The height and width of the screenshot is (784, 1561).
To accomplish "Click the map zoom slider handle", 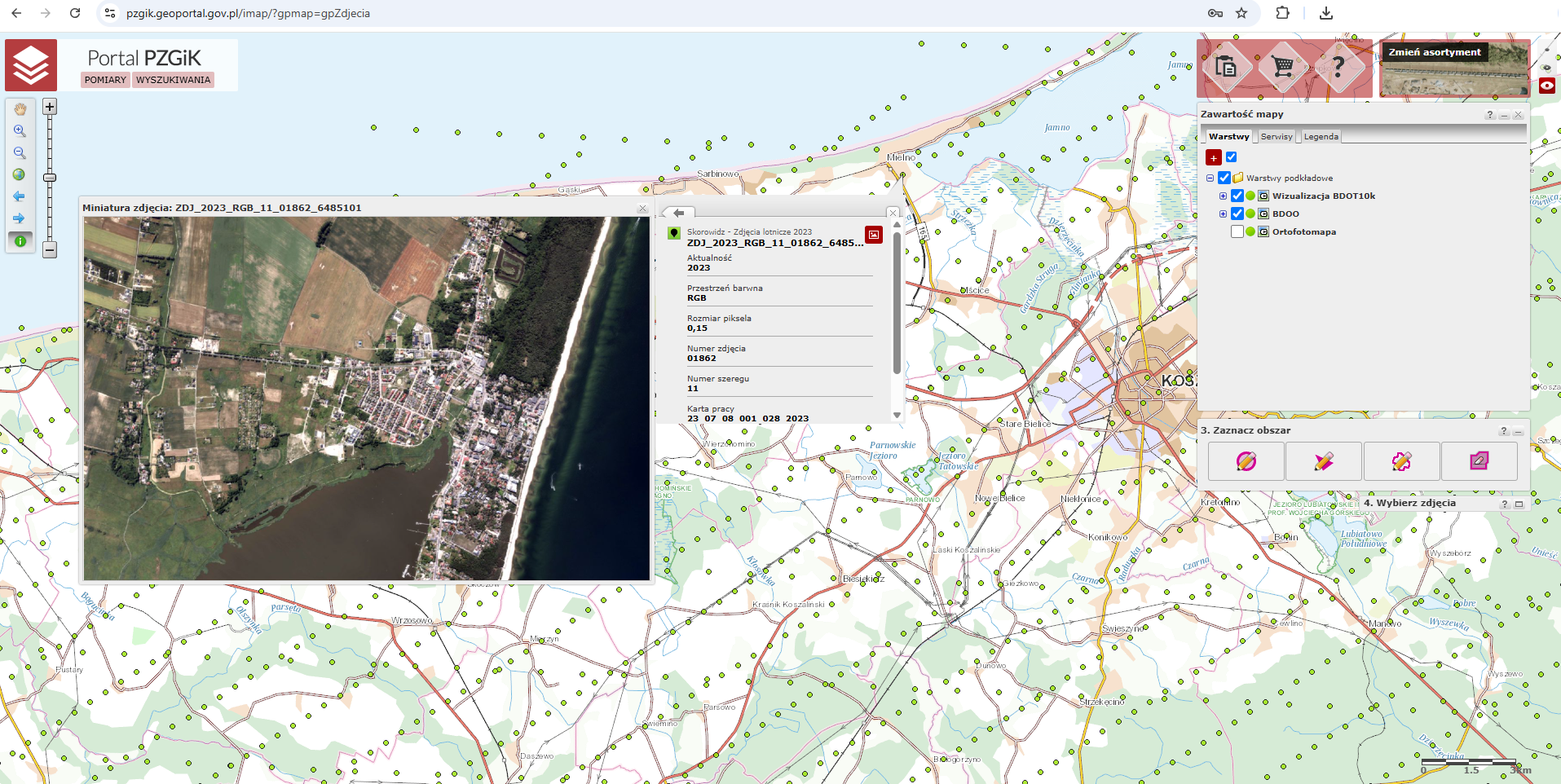I will click(50, 178).
